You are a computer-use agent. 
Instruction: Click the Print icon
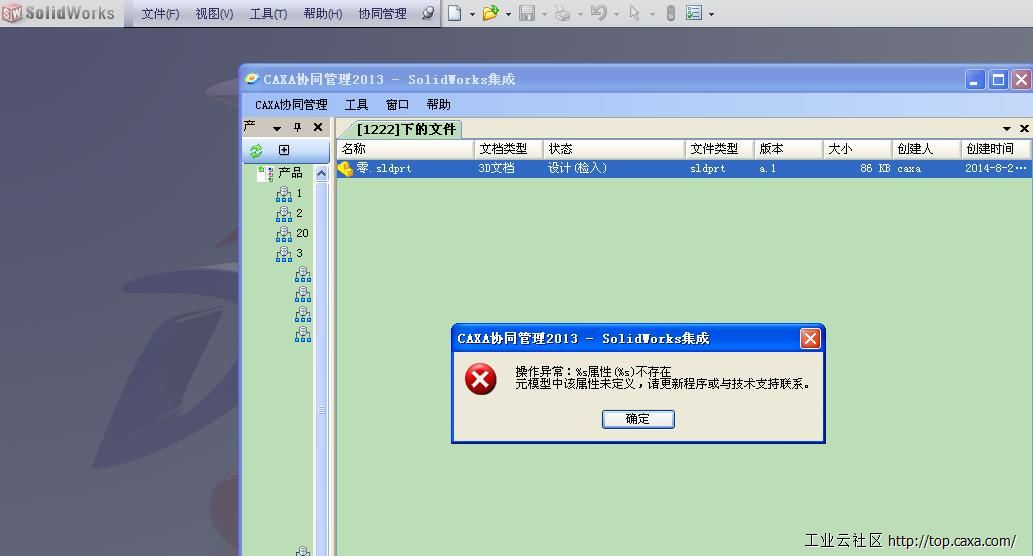pyautogui.click(x=562, y=13)
